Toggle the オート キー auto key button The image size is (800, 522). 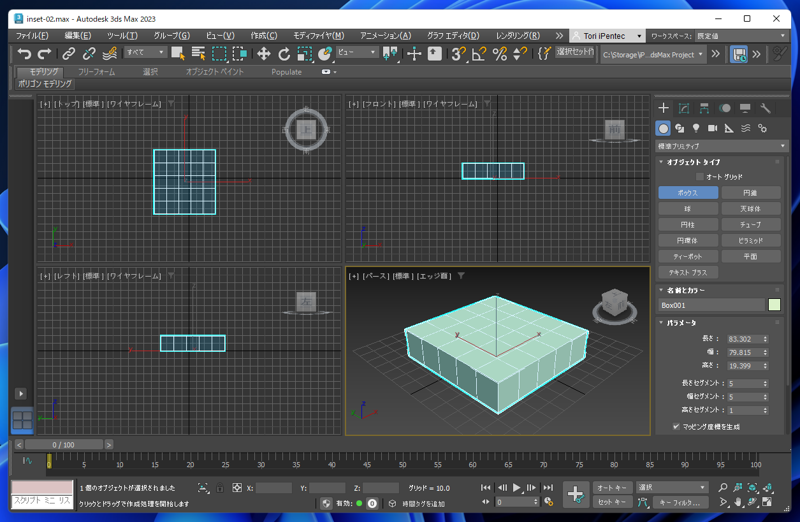(x=612, y=488)
